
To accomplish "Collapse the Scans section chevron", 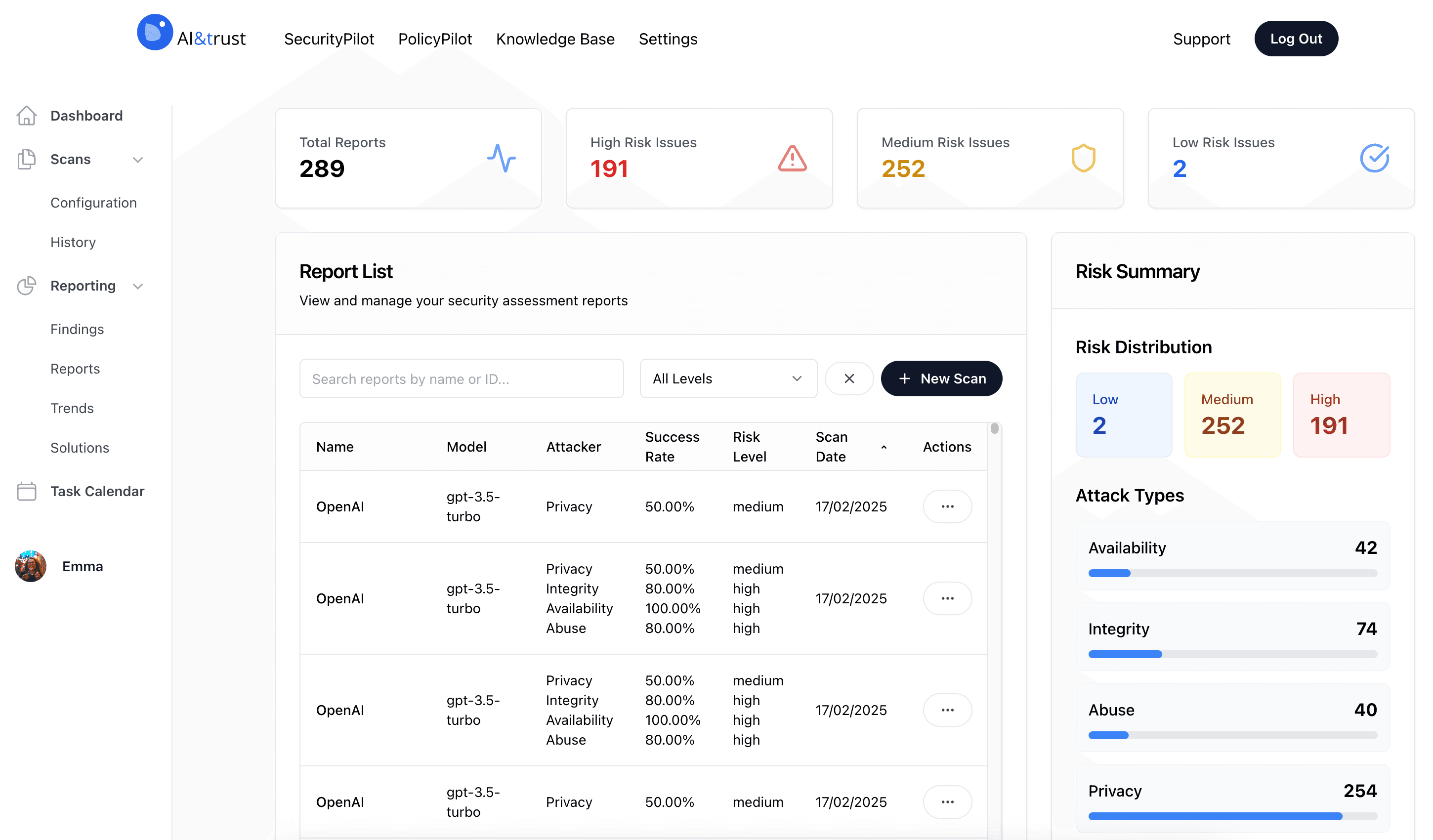I will (x=137, y=160).
